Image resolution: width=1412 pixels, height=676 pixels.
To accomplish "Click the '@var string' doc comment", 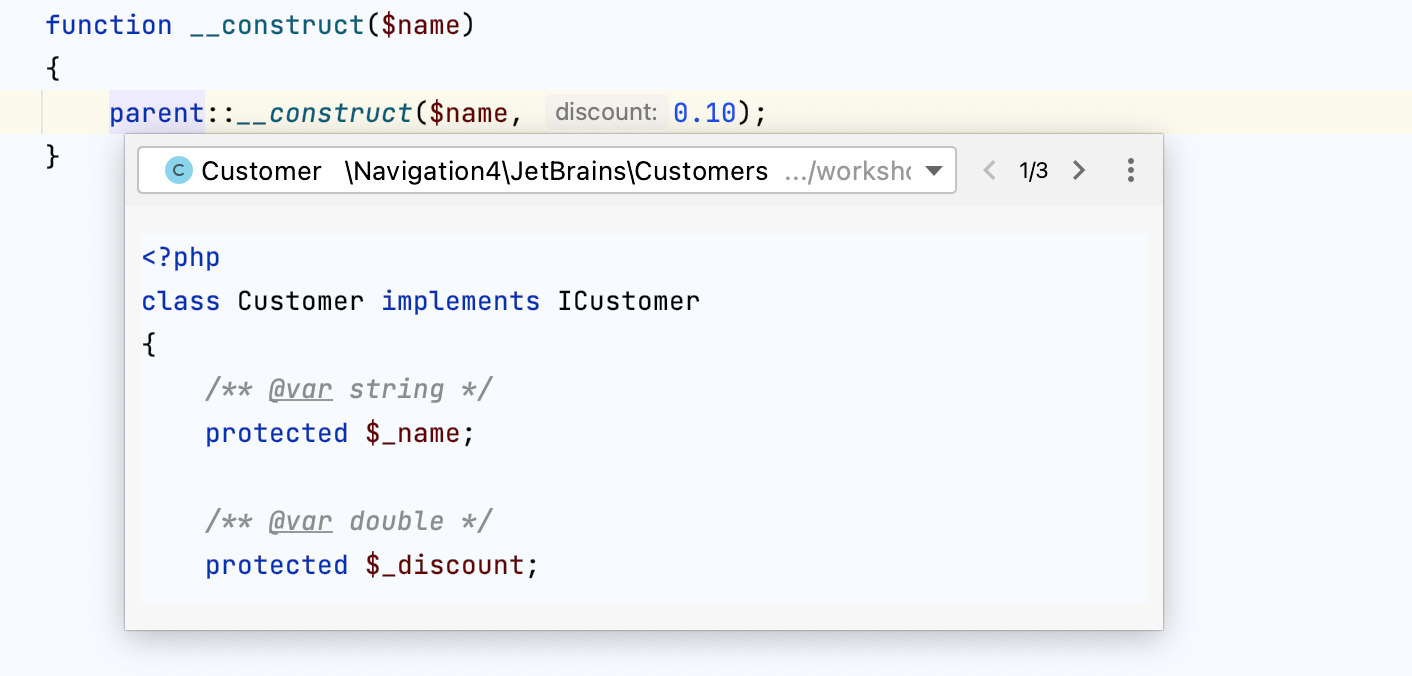I will (x=349, y=389).
